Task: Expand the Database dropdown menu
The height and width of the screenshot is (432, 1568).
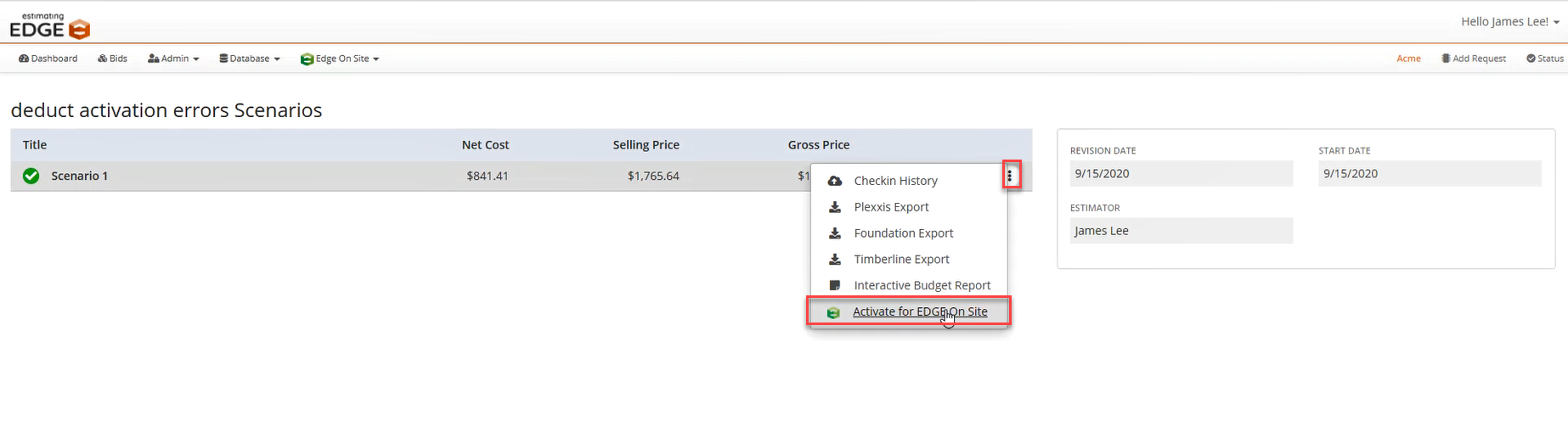Action: point(250,59)
